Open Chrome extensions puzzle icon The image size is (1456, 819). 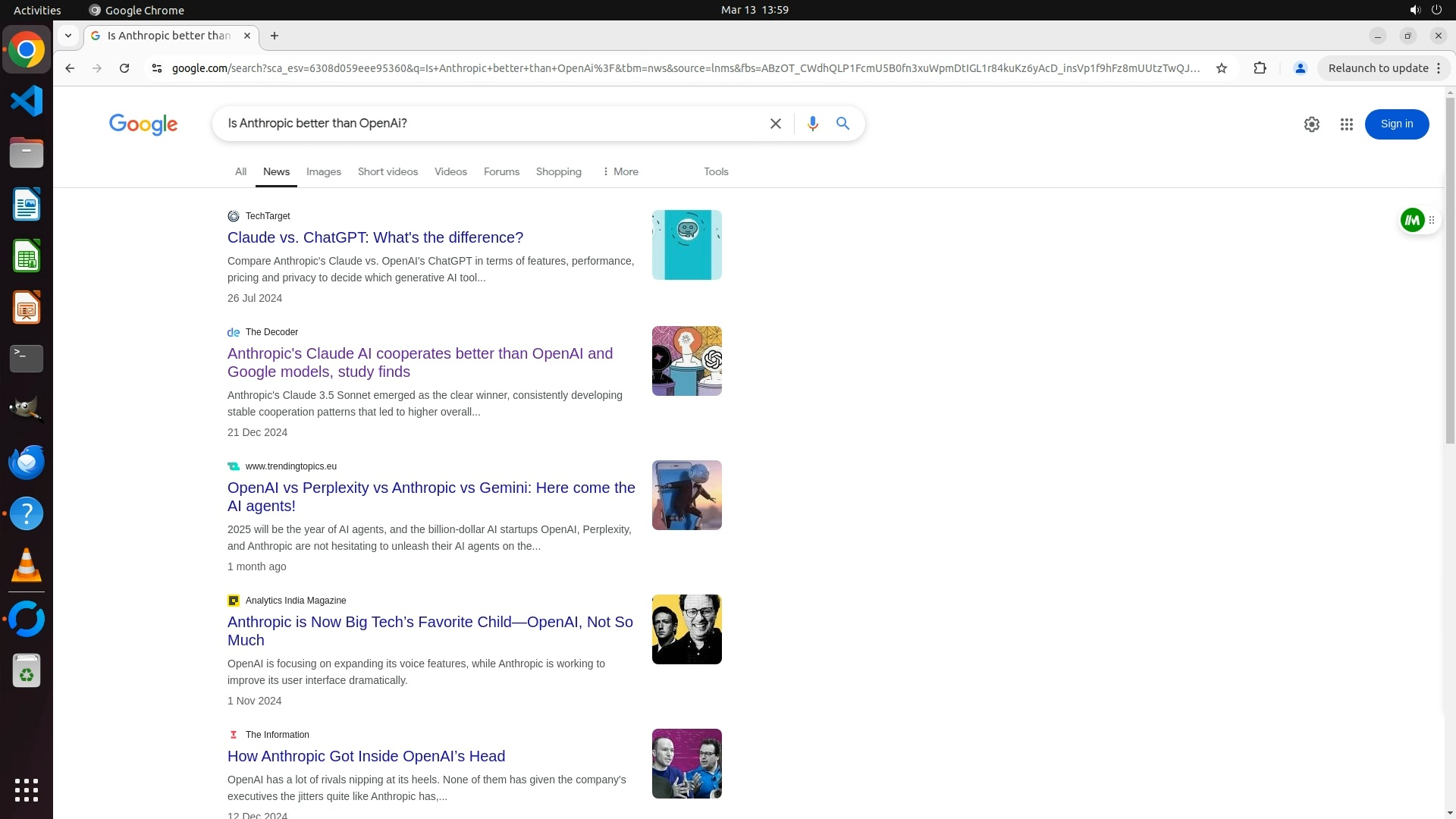1260,68
